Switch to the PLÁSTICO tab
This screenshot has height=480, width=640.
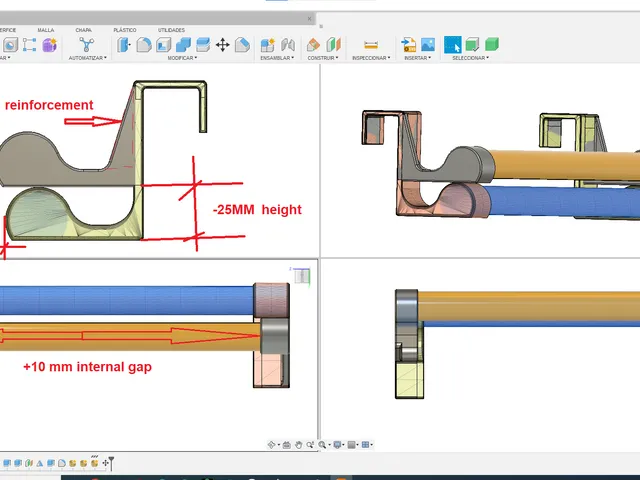tap(125, 30)
